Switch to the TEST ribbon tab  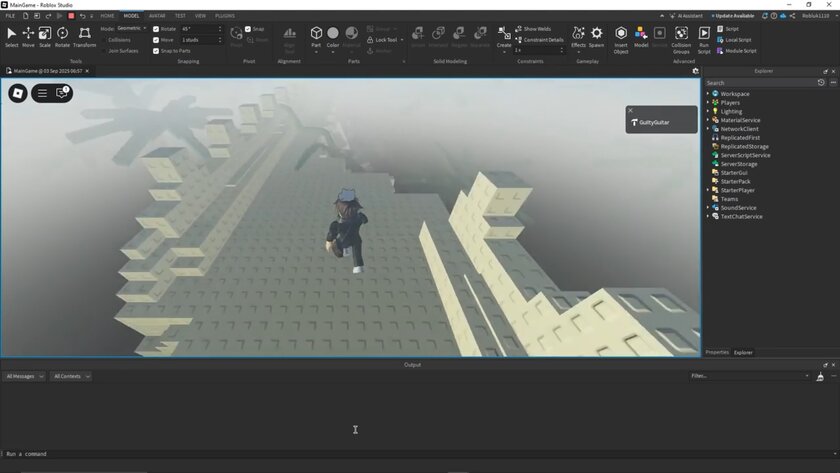point(180,16)
